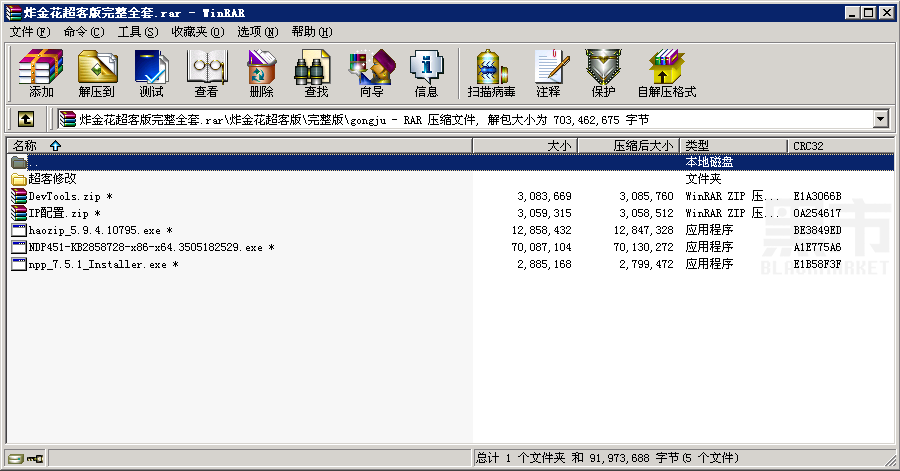
Task: Select the haozip_5.9.4.10795.exe file name
Action: (100, 230)
